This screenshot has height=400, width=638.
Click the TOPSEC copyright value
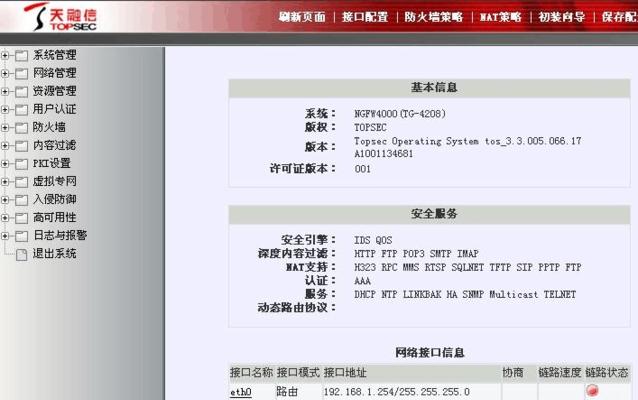coord(370,127)
